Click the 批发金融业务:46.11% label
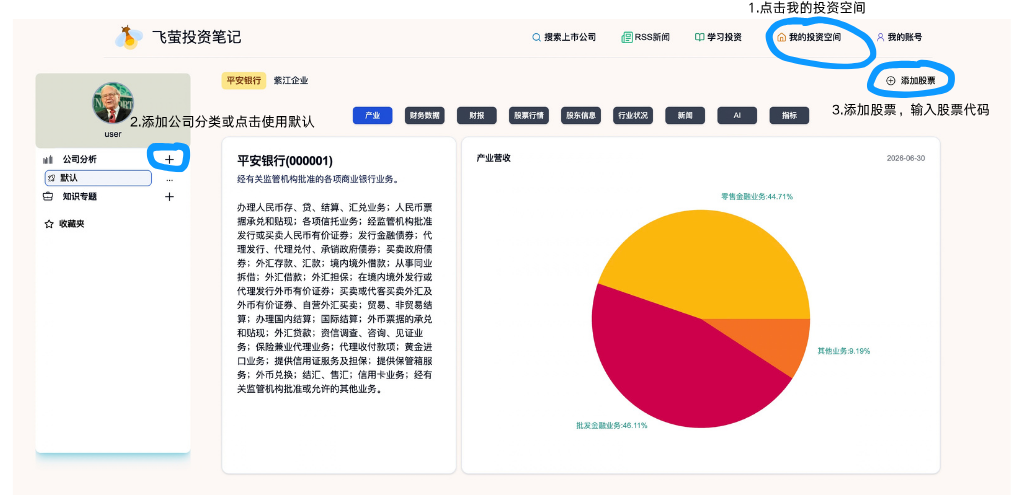This screenshot has width=1024, height=500. coord(611,426)
